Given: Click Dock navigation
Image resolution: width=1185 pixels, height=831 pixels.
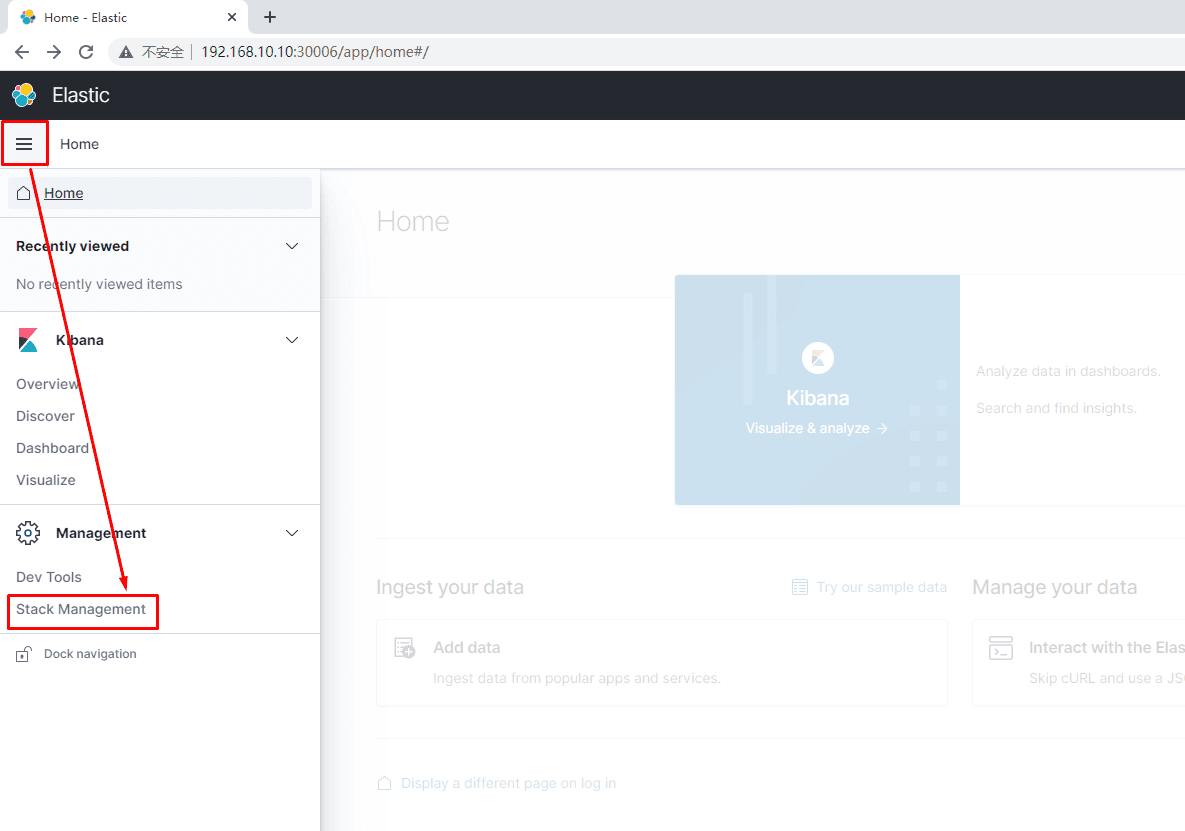Looking at the screenshot, I should click(x=90, y=654).
